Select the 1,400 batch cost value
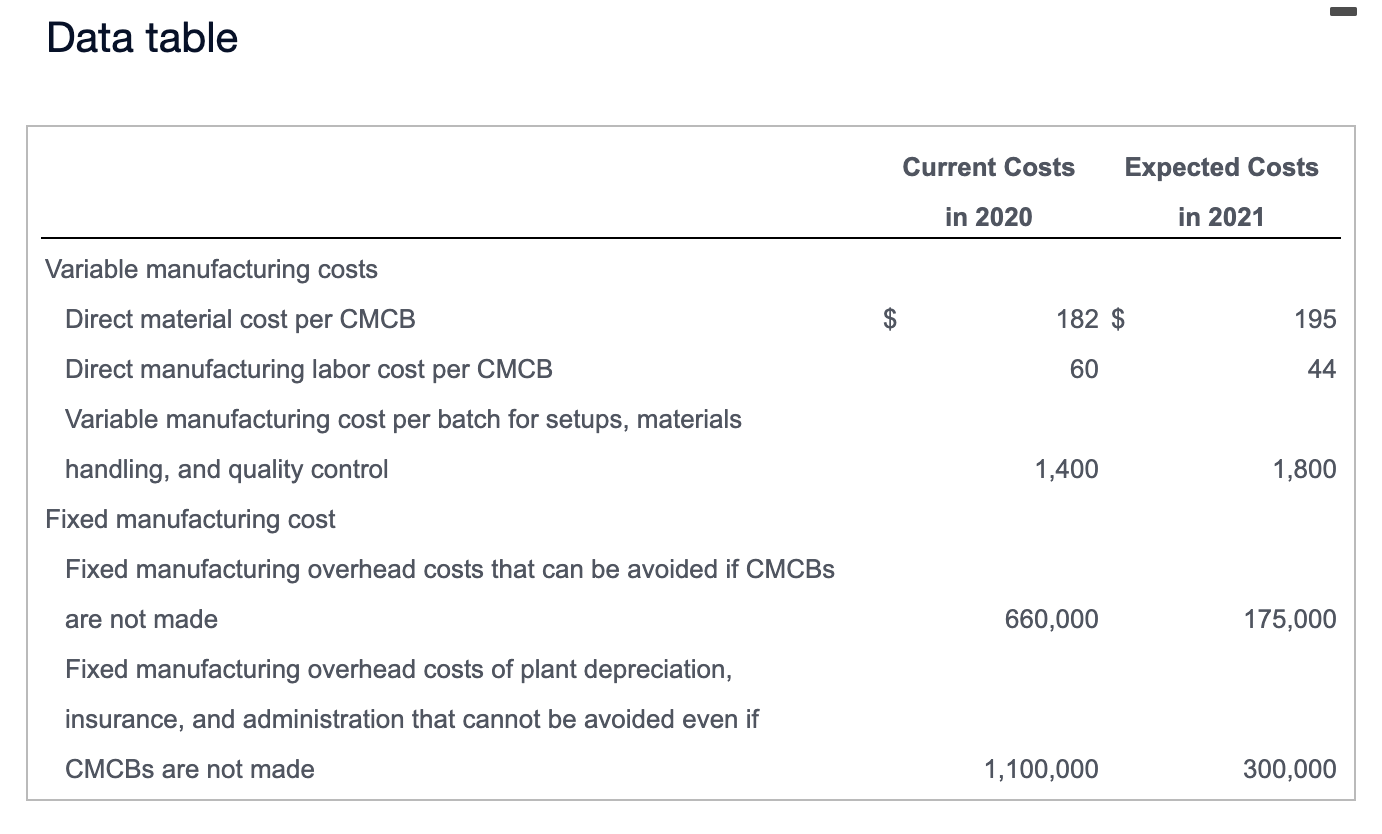The image size is (1382, 834). pyautogui.click(x=1065, y=469)
